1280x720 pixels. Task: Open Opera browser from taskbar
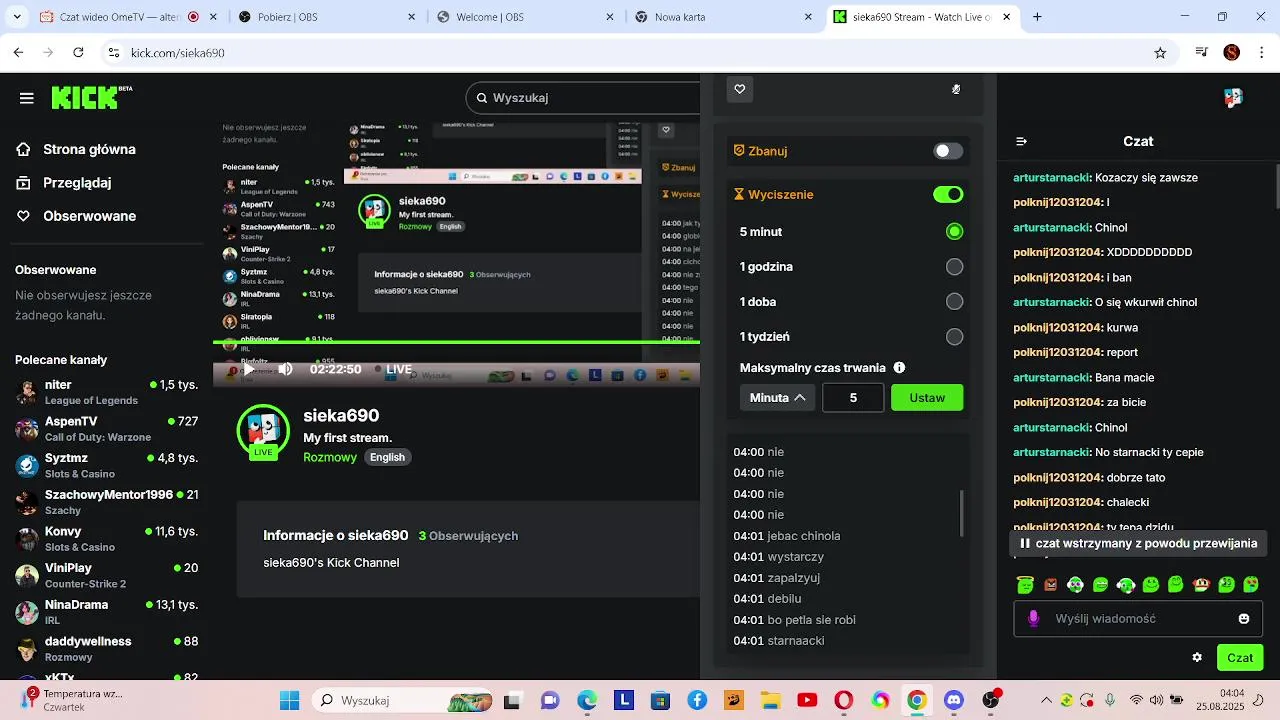click(x=843, y=700)
